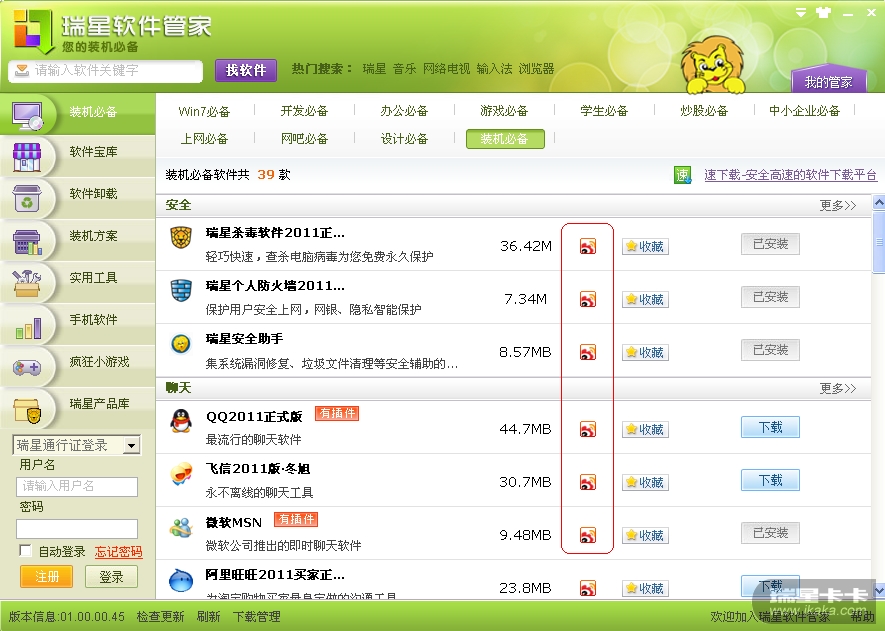Click the 飞信 app icon
Viewport: 885px width, 631px height.
pos(181,474)
